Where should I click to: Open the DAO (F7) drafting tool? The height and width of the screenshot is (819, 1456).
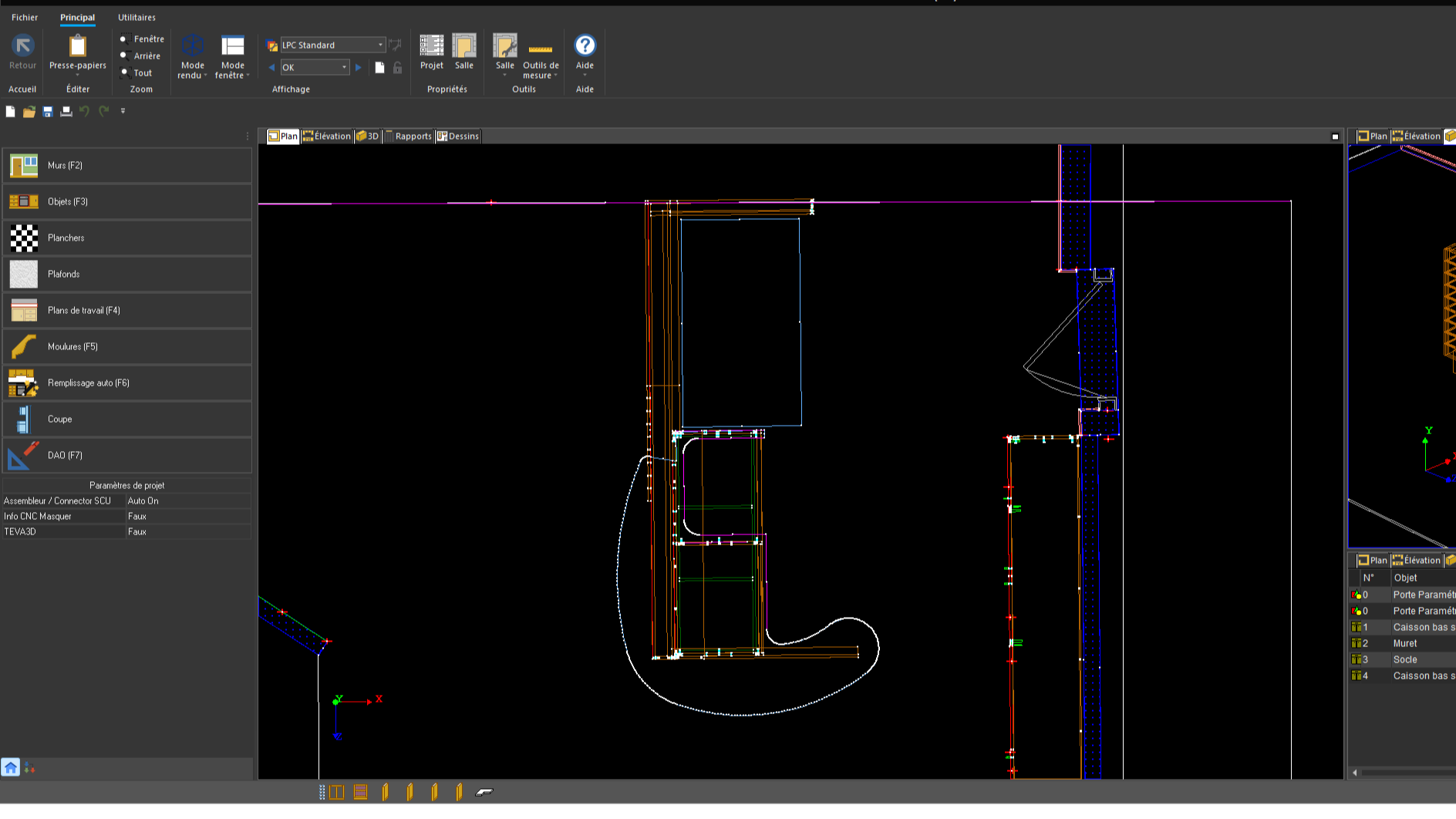tap(127, 456)
